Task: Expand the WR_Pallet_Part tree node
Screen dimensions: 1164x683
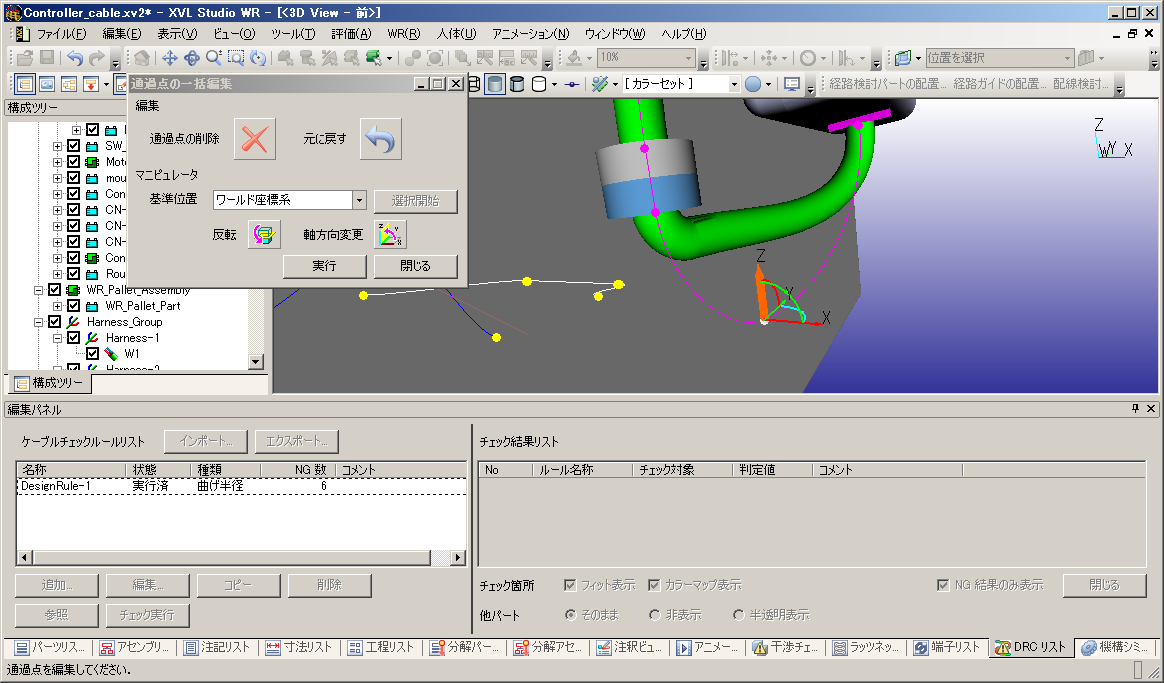Action: pyautogui.click(x=57, y=306)
